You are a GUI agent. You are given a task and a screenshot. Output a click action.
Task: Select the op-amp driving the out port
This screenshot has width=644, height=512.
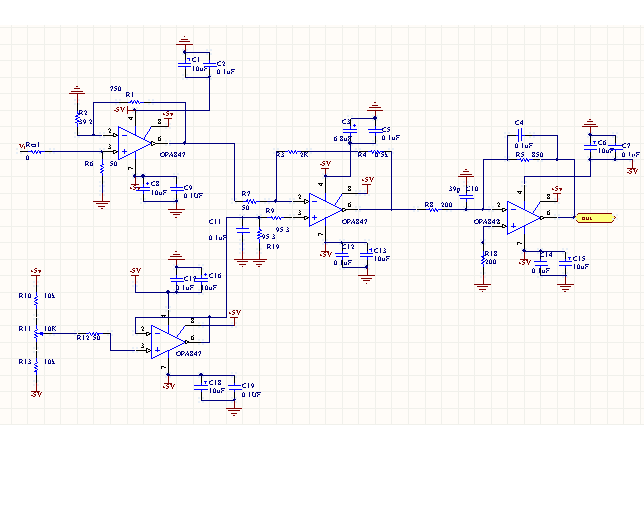pyautogui.click(x=524, y=218)
